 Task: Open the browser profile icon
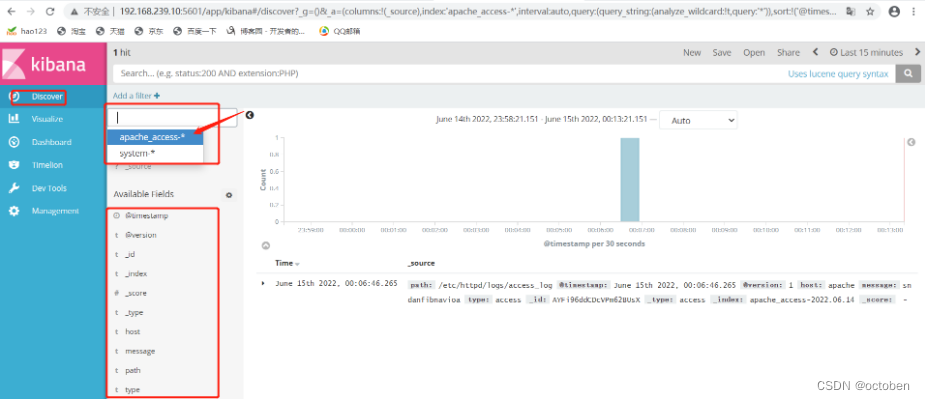(894, 11)
